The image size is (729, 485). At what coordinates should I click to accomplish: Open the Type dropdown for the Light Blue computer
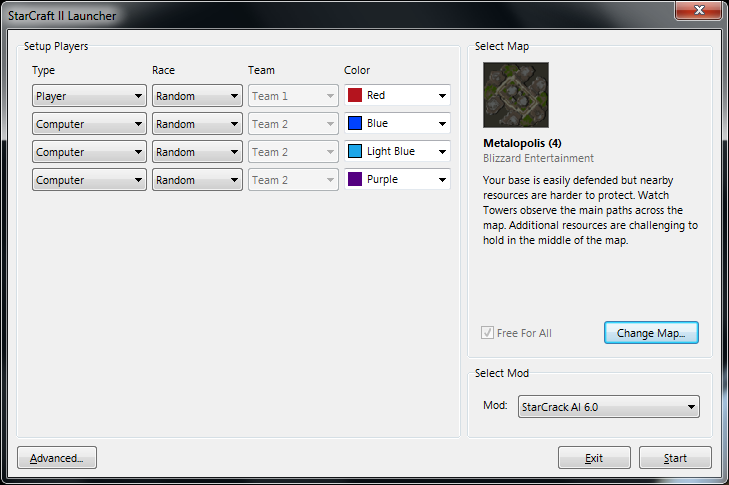coord(89,152)
